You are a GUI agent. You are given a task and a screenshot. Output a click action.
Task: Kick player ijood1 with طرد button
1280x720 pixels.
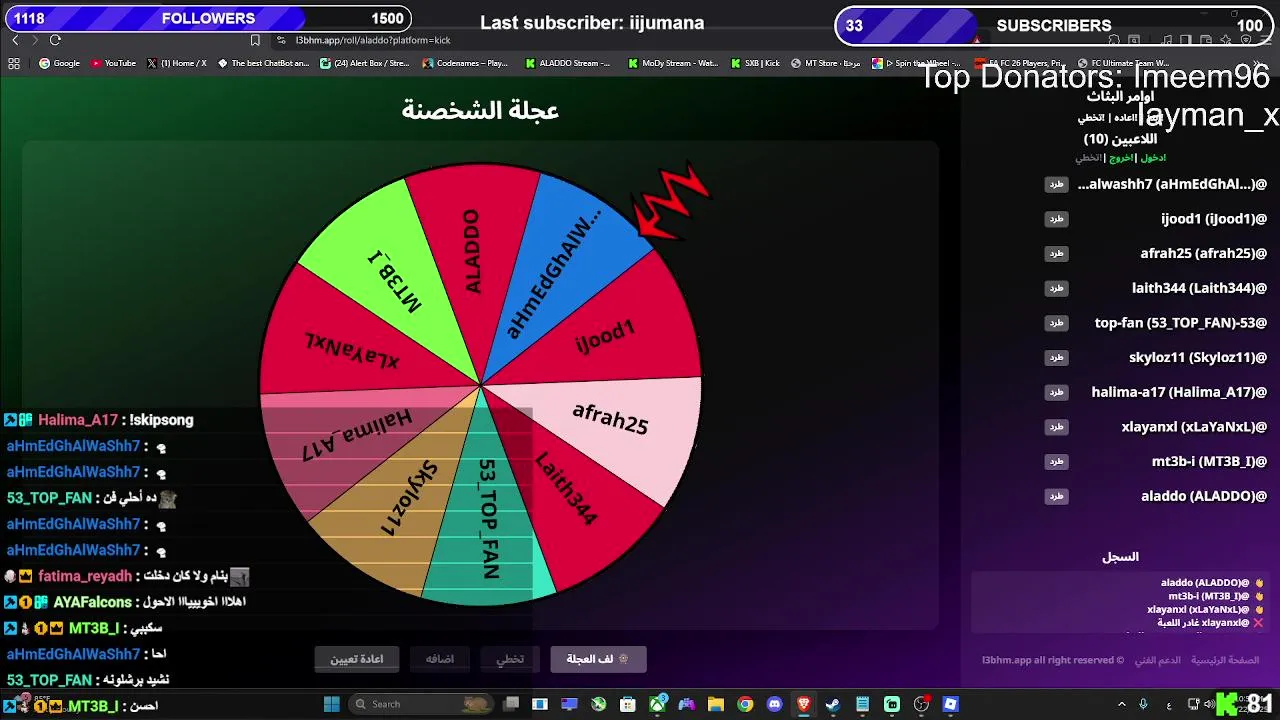click(1056, 219)
